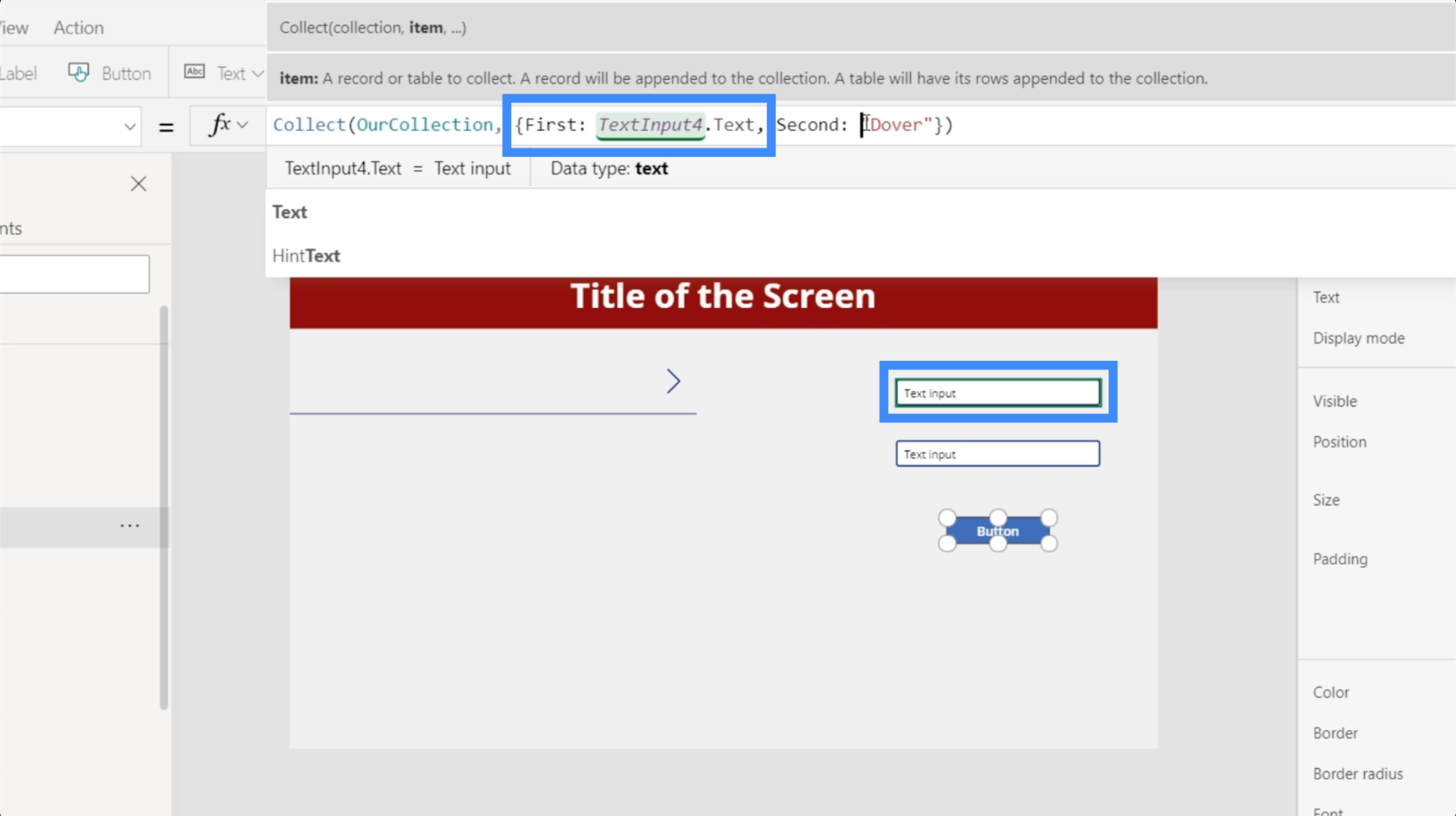
Task: Click the Title of the Screen label
Action: click(x=723, y=297)
